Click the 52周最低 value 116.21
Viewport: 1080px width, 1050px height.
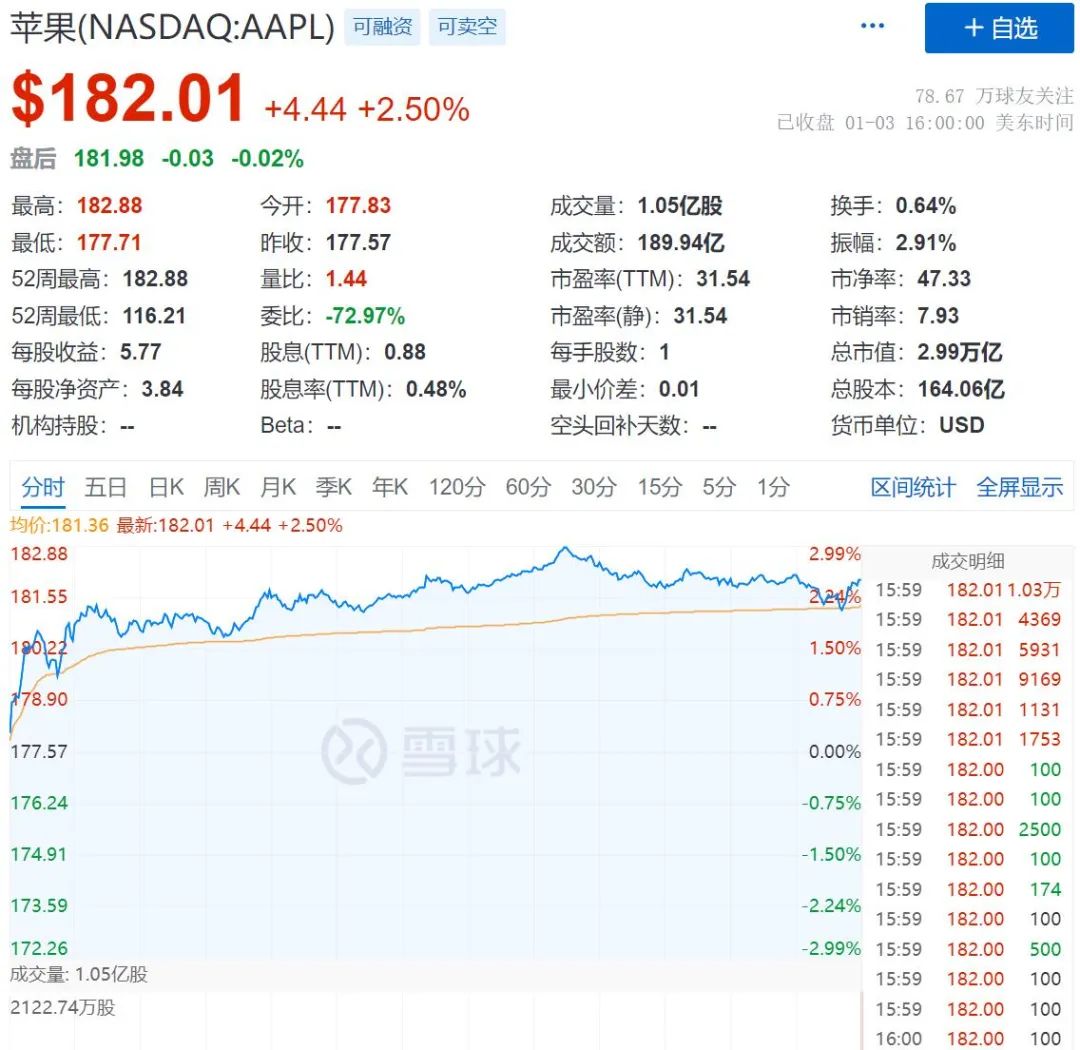pyautogui.click(x=154, y=316)
